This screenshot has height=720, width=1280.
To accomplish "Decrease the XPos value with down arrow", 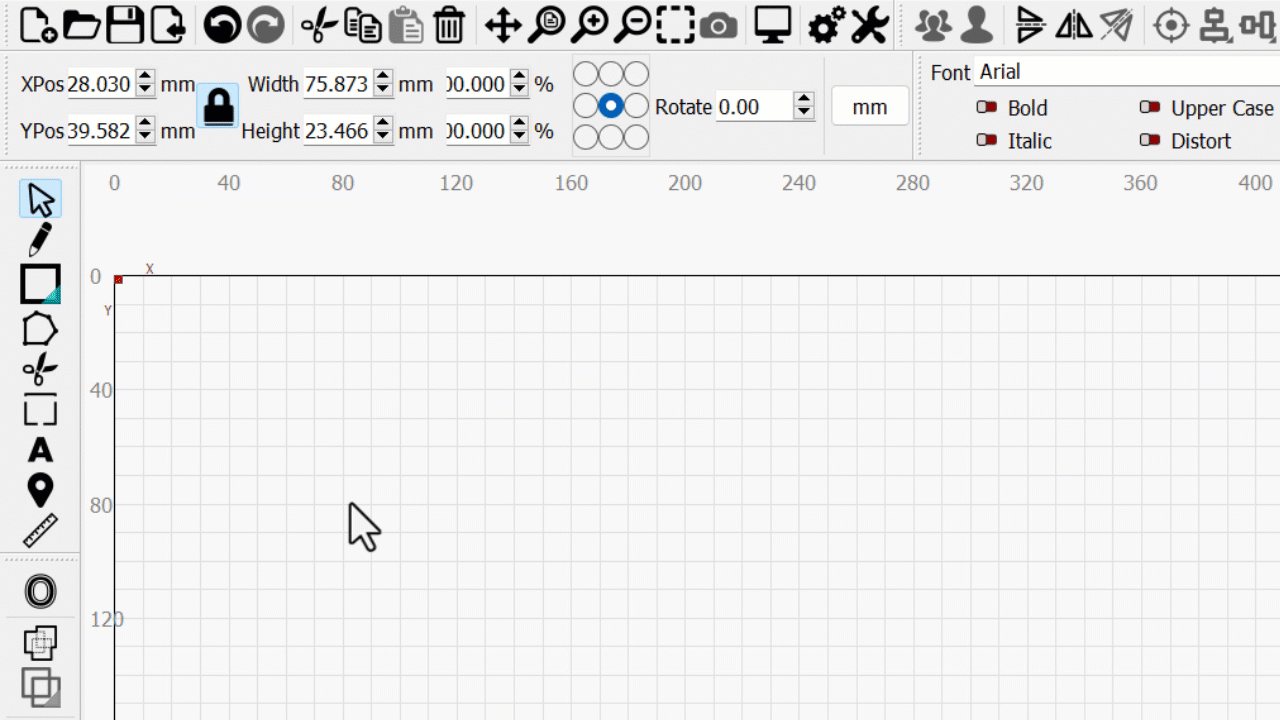I will click(146, 91).
